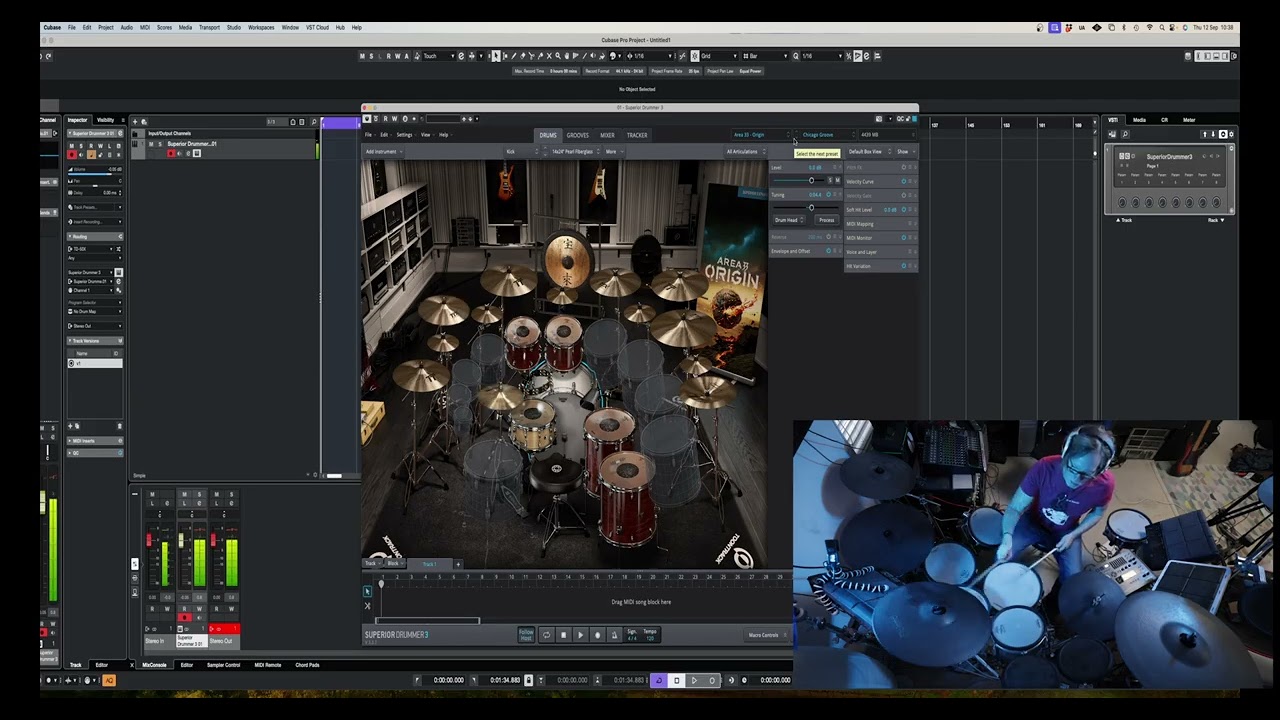Toggle Superior Drummer metronome icon
The height and width of the screenshot is (720, 1280).
tap(614, 635)
